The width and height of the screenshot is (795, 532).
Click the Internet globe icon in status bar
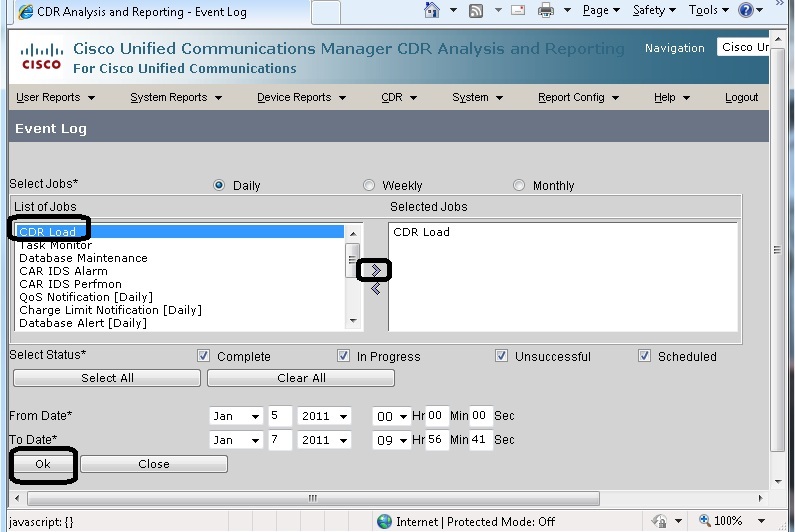384,521
